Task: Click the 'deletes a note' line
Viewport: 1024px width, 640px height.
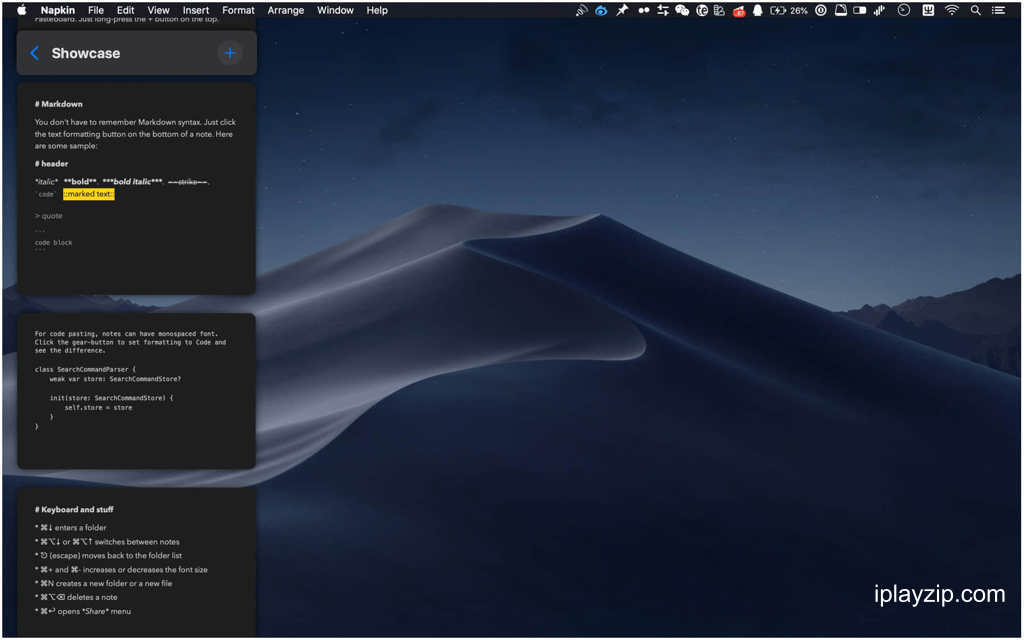Action: click(76, 598)
